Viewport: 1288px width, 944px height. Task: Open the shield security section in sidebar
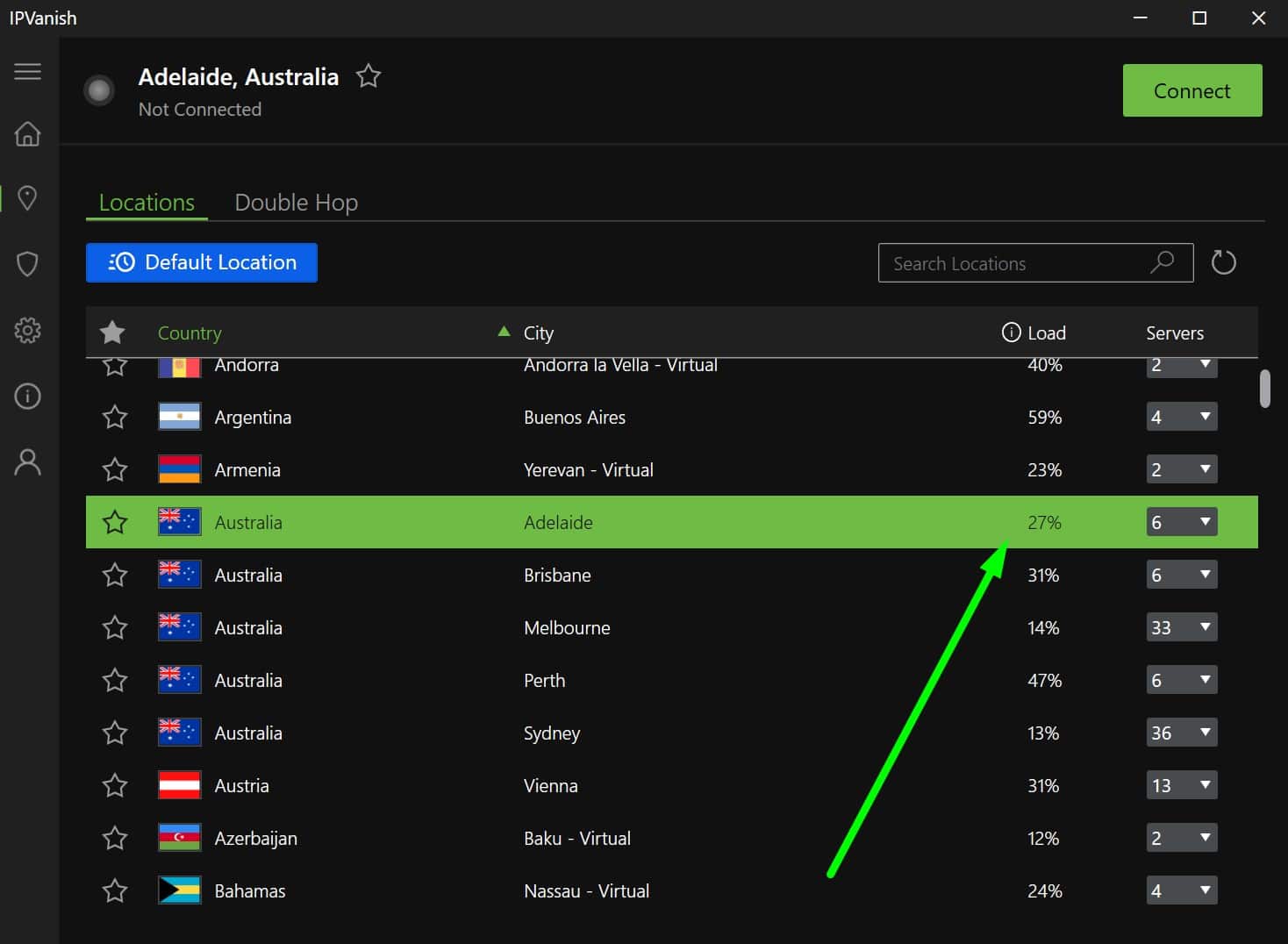click(27, 263)
